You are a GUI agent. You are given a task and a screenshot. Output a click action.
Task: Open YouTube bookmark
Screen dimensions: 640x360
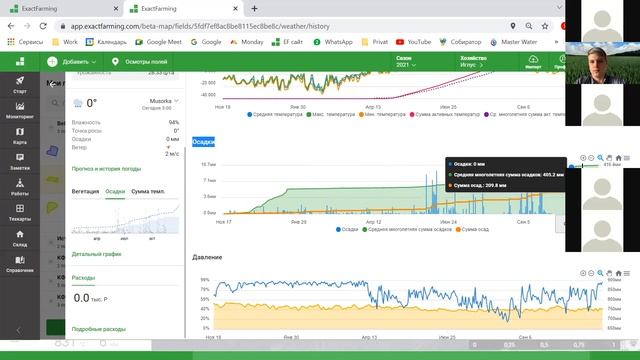click(x=413, y=42)
